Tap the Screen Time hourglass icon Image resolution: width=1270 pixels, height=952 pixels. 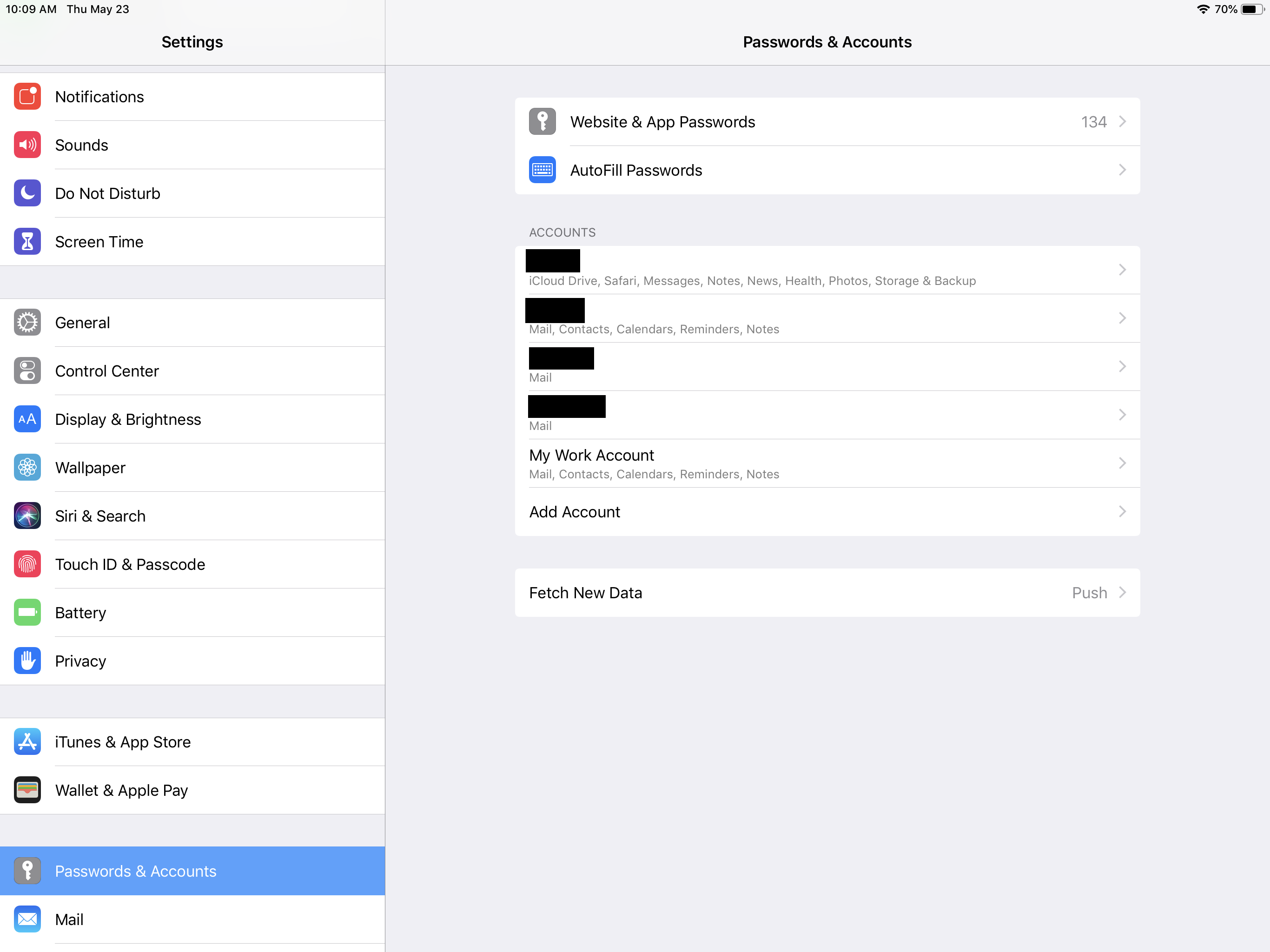click(x=27, y=241)
